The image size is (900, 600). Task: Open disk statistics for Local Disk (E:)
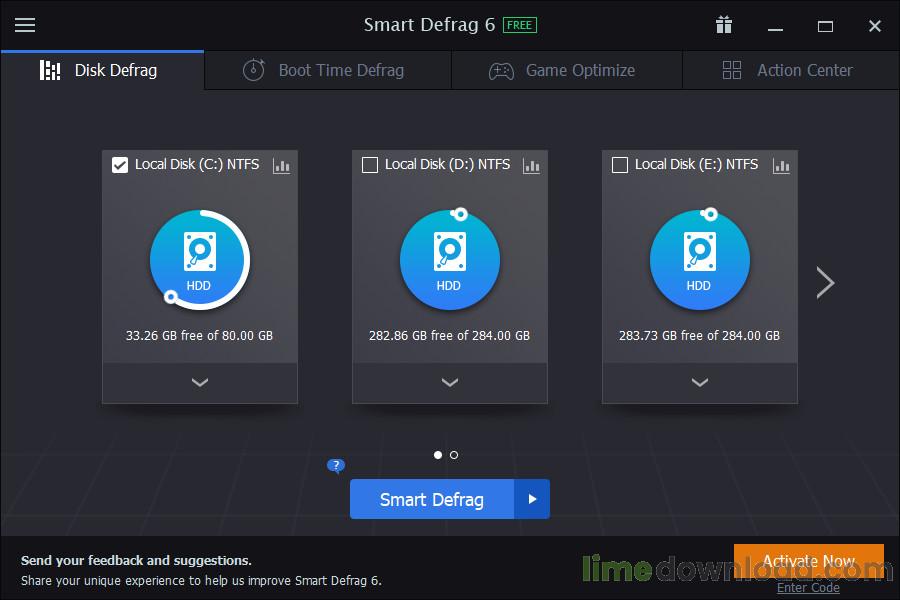coord(781,166)
